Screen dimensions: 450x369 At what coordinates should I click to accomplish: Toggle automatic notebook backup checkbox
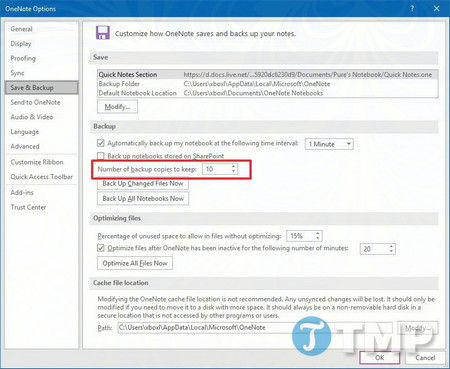pos(101,143)
